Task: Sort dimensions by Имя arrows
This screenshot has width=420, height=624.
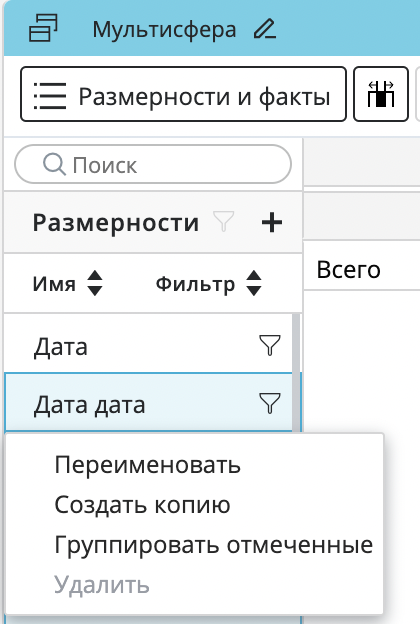Action: click(x=95, y=283)
